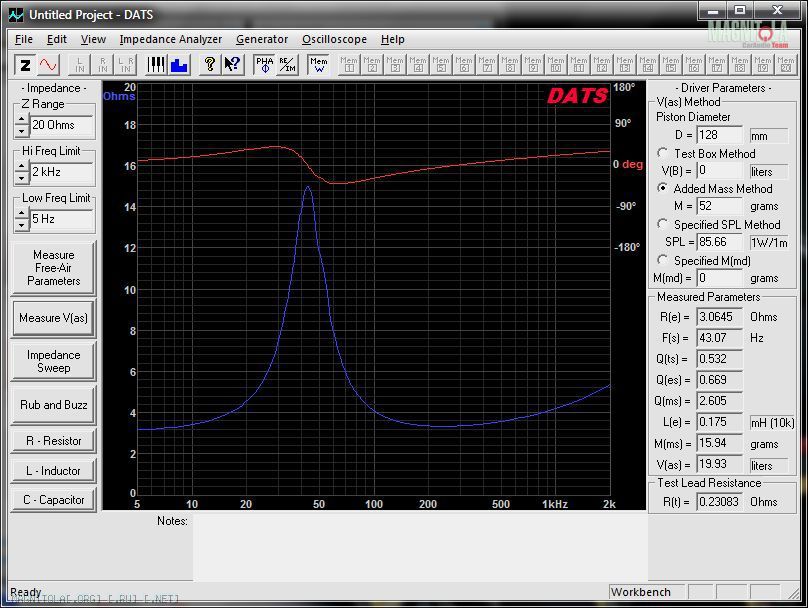This screenshot has height=608, width=808.
Task: Open the File menu
Action: [x=24, y=39]
